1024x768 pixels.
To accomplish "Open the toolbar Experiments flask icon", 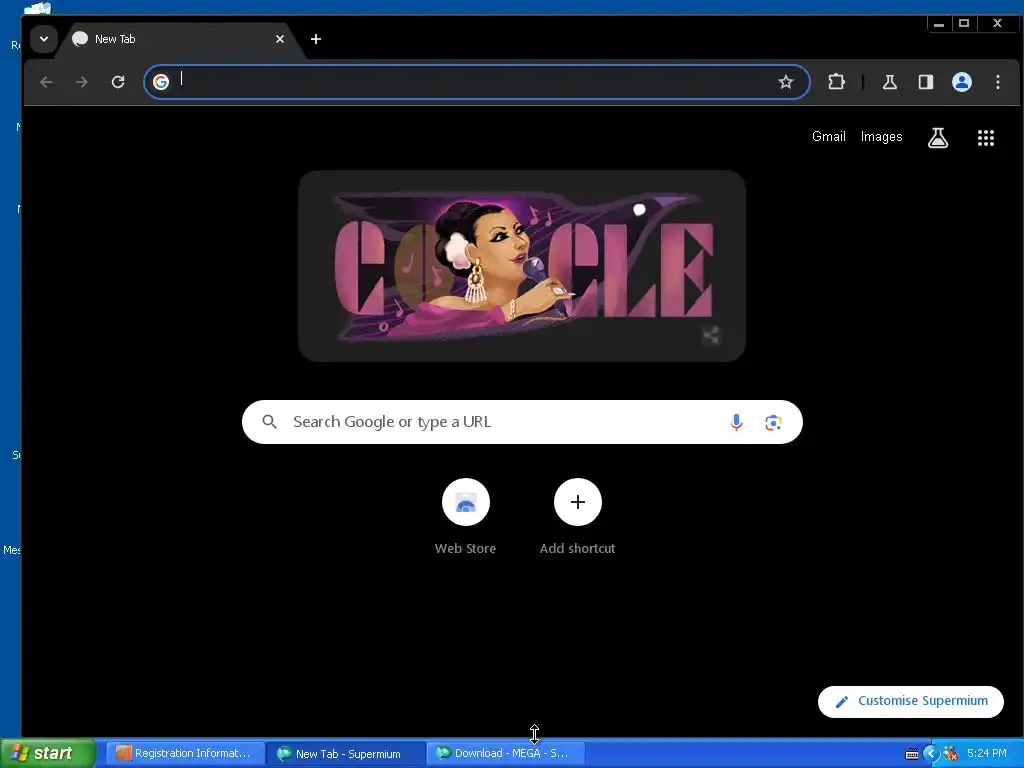I will click(x=889, y=82).
